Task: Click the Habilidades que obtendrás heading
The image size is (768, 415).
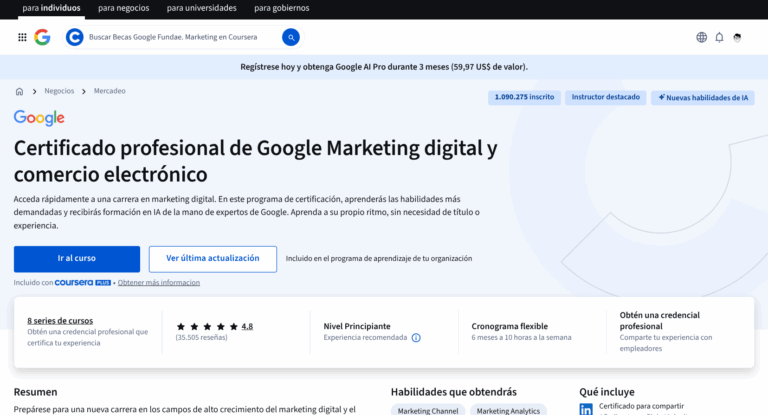Action: point(454,392)
